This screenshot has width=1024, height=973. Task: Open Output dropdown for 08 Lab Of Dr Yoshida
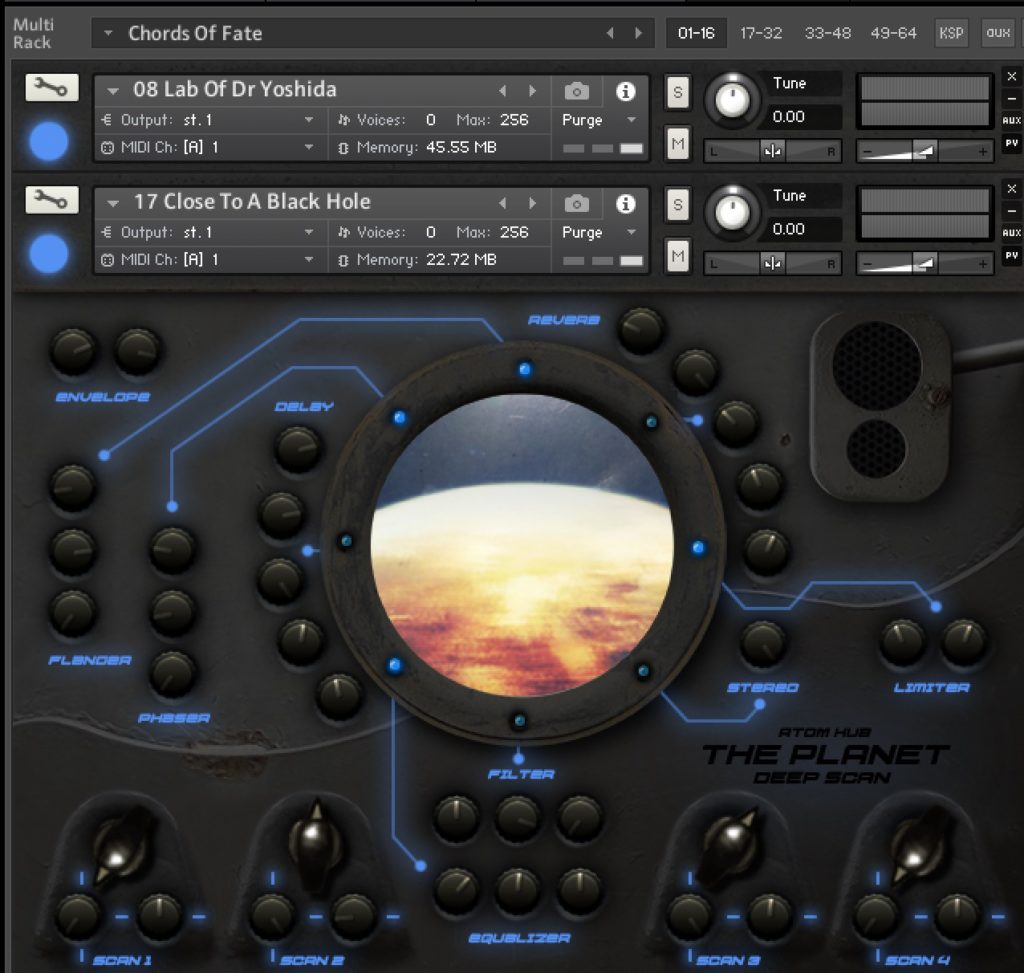[309, 120]
